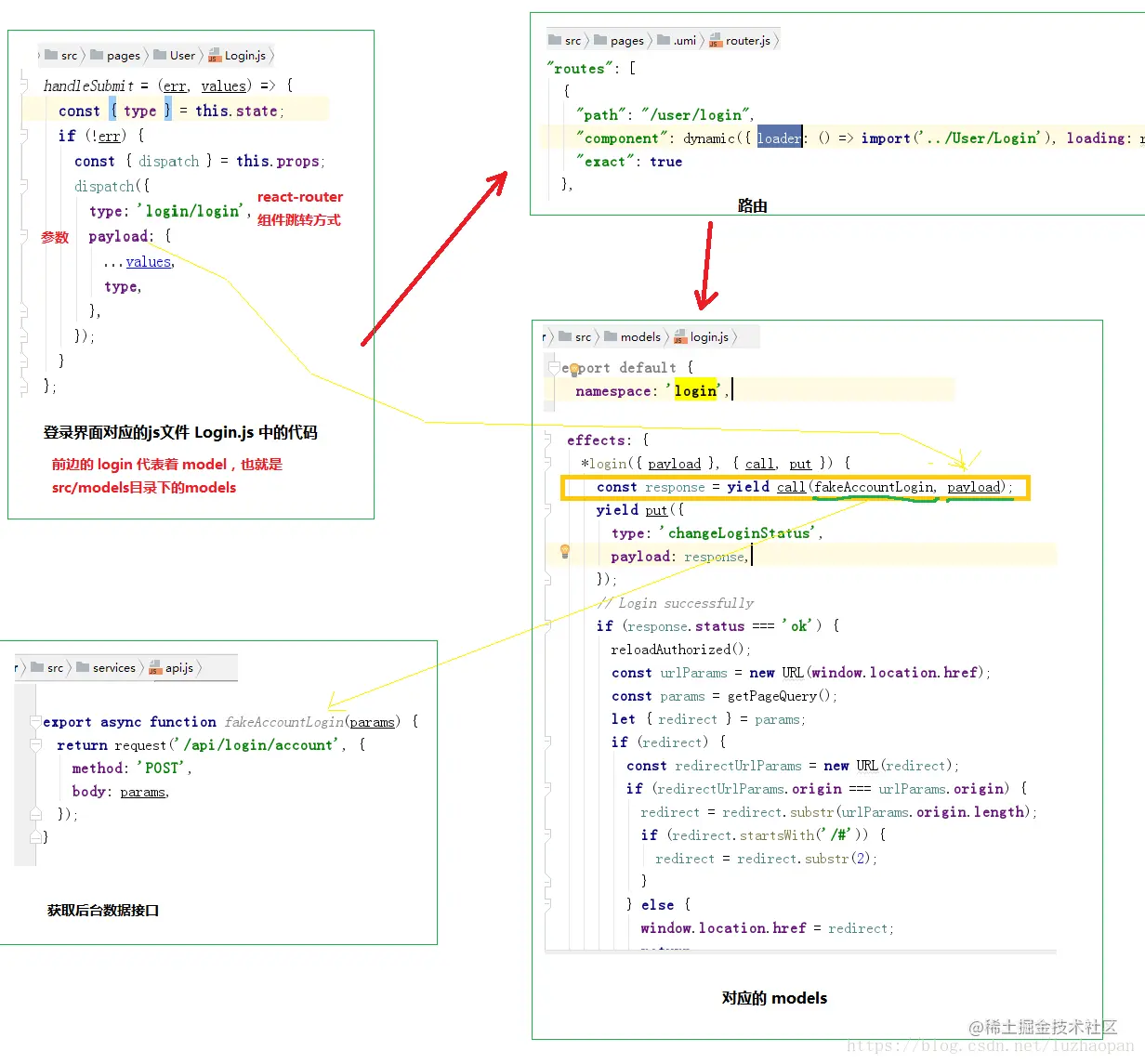The width and height of the screenshot is (1145, 1064).
Task: Click the src folder icon in the router.js breadcrumb
Action: pyautogui.click(x=555, y=40)
